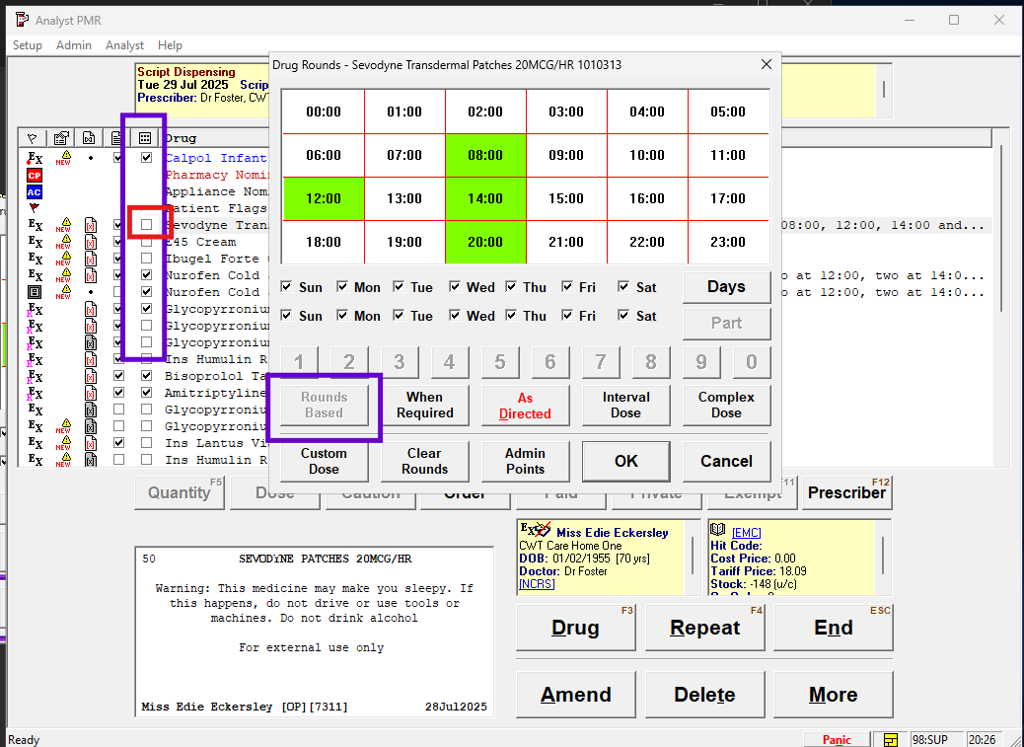Click the filter funnel column header icon
Viewport: 1024px width, 747px height.
(33, 138)
